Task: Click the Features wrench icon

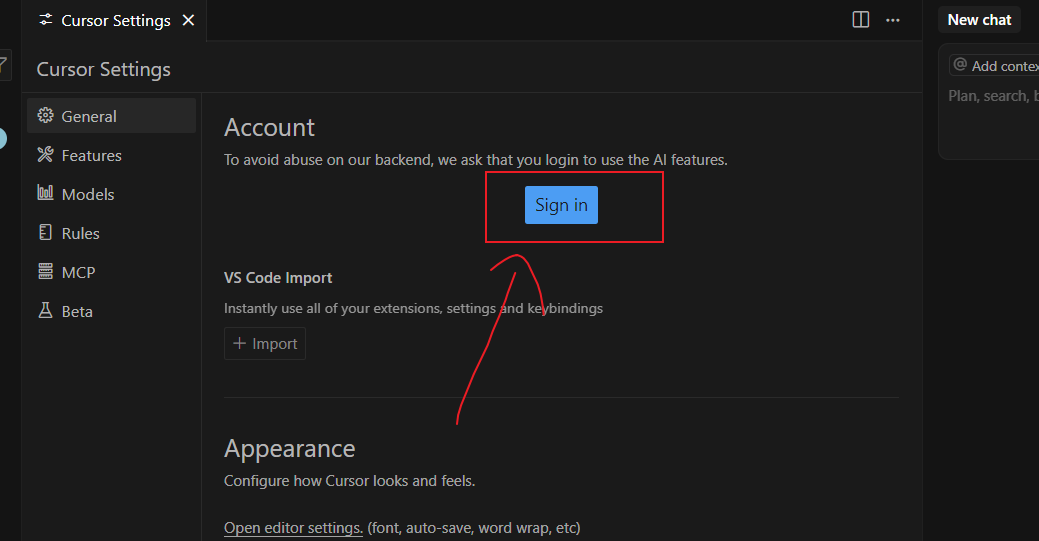Action: tap(45, 154)
